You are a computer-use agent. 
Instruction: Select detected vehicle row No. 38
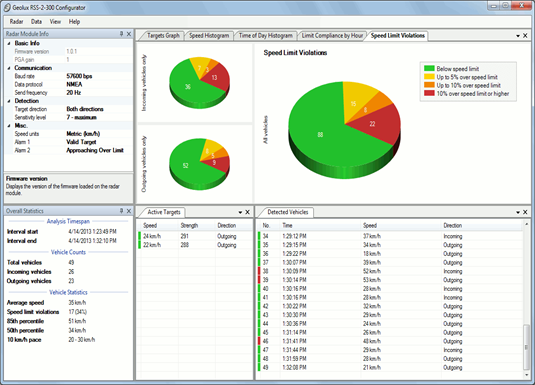pyautogui.click(x=390, y=271)
